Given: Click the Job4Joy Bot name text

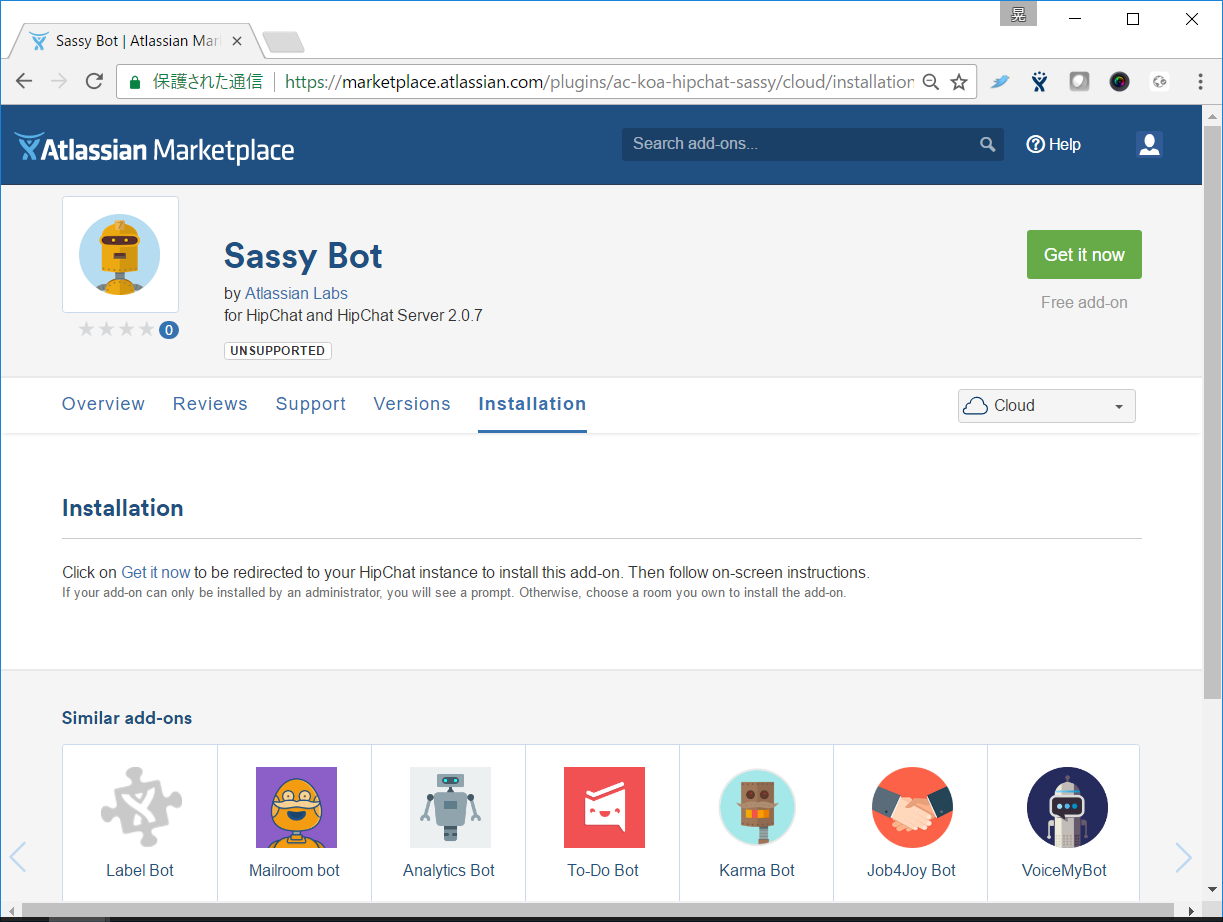Looking at the screenshot, I should coord(911,871).
